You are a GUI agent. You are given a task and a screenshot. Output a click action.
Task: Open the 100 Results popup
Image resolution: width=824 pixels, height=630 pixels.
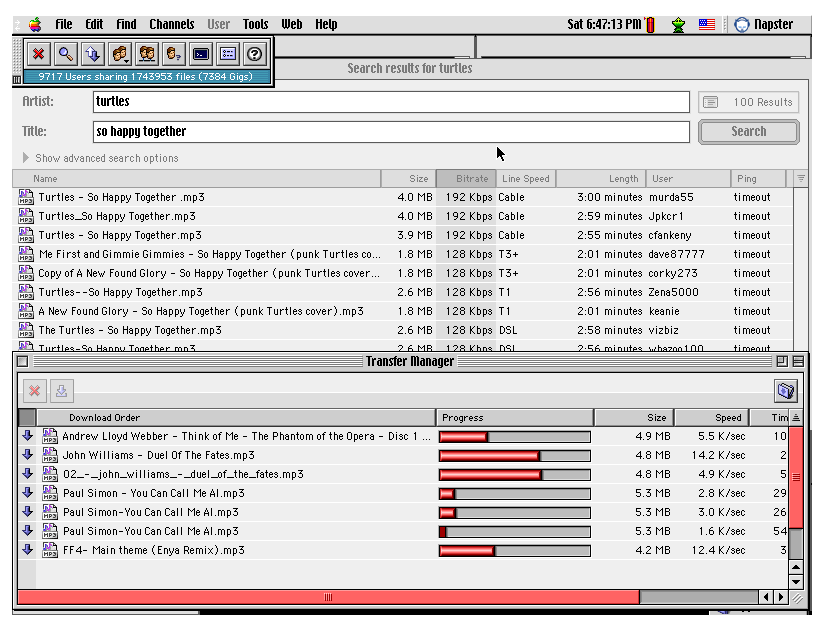pos(749,102)
